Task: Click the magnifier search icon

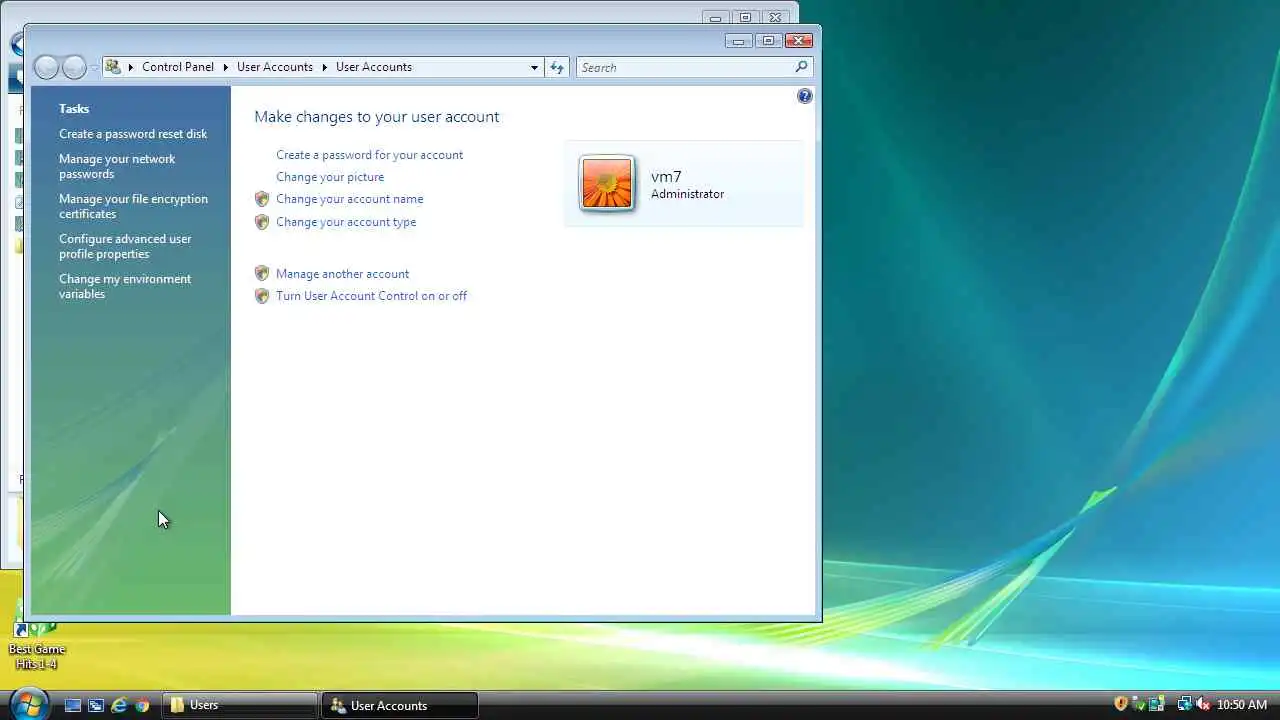Action: tap(801, 67)
